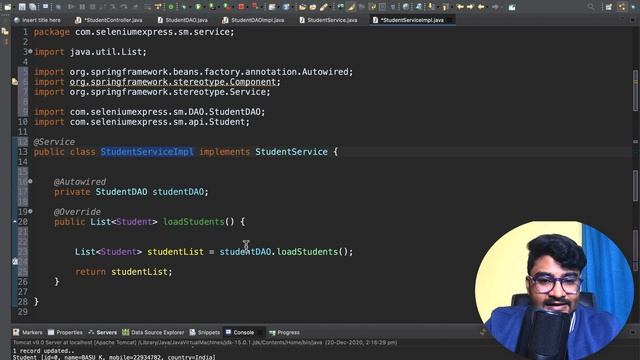Click the green Debug bug icon
This screenshot has width=640, height=360.
184,7
